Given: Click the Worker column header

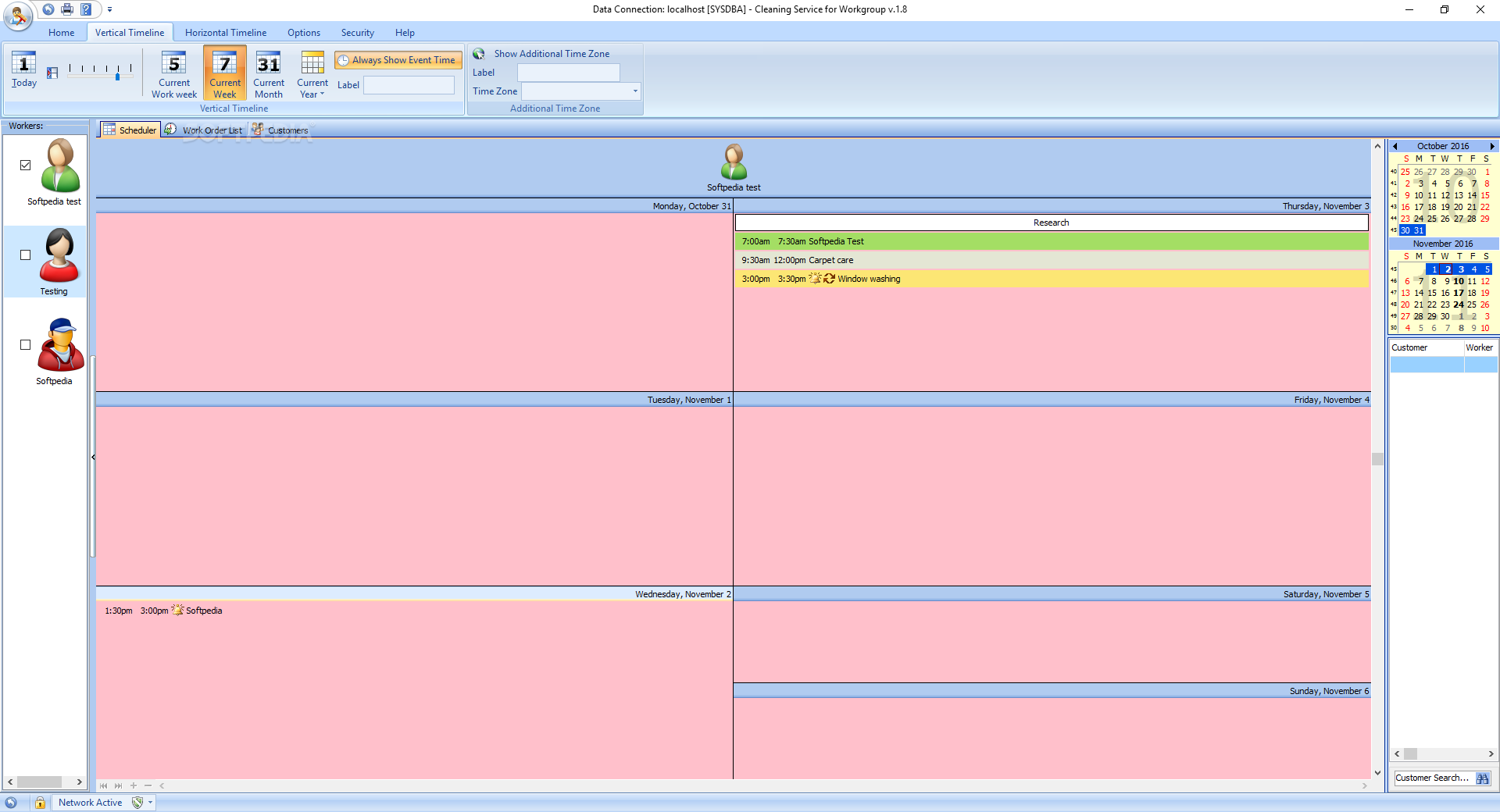Looking at the screenshot, I should [1480, 347].
